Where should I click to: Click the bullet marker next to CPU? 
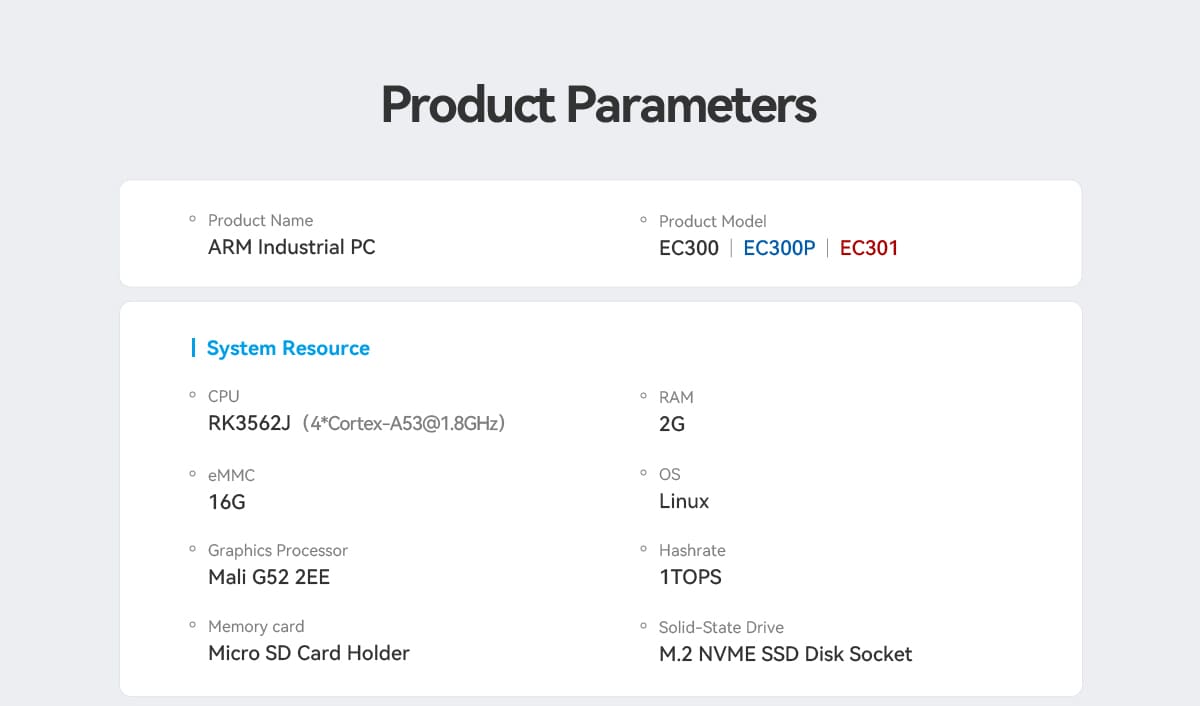click(193, 396)
